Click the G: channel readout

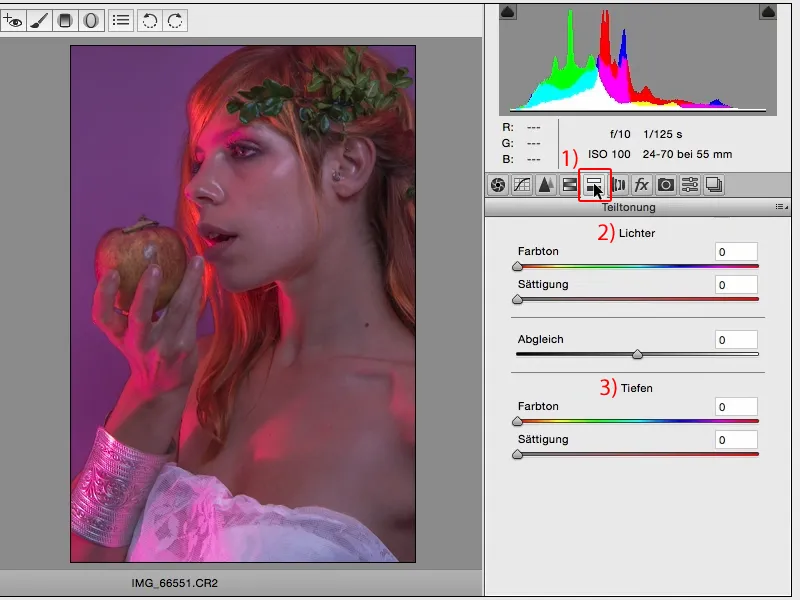pos(521,143)
